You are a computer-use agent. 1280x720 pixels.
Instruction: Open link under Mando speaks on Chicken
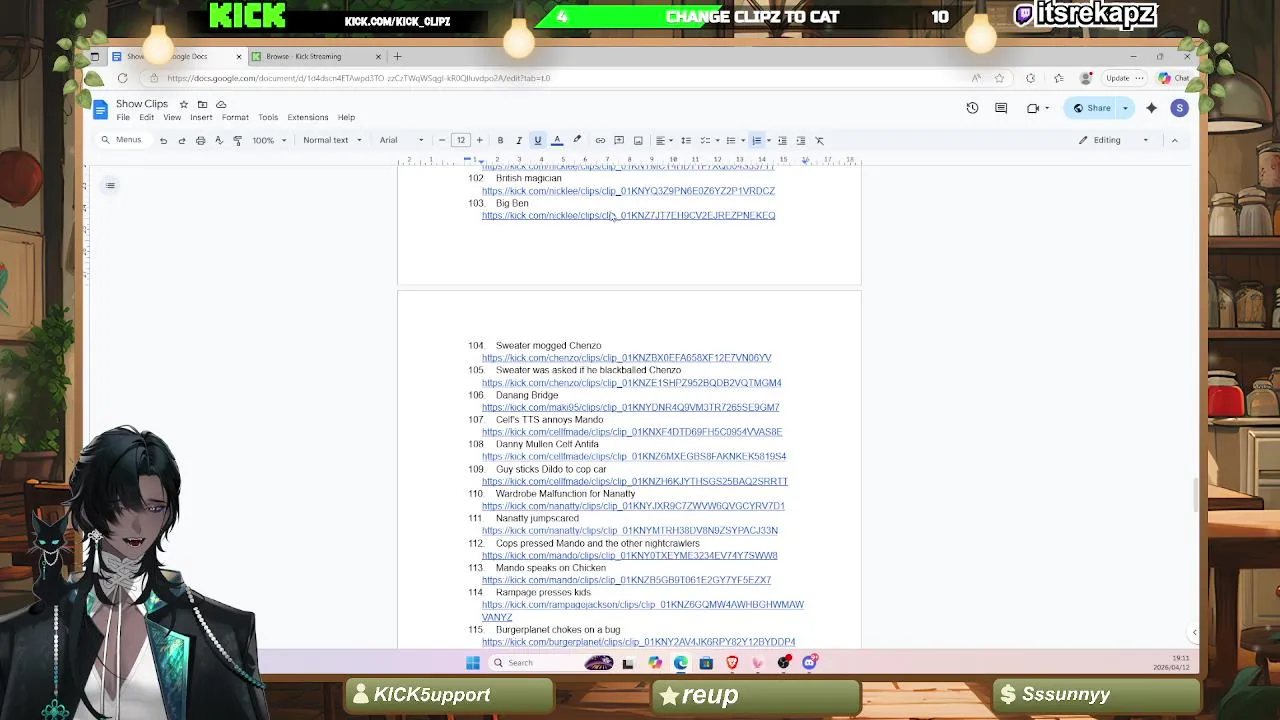point(626,580)
